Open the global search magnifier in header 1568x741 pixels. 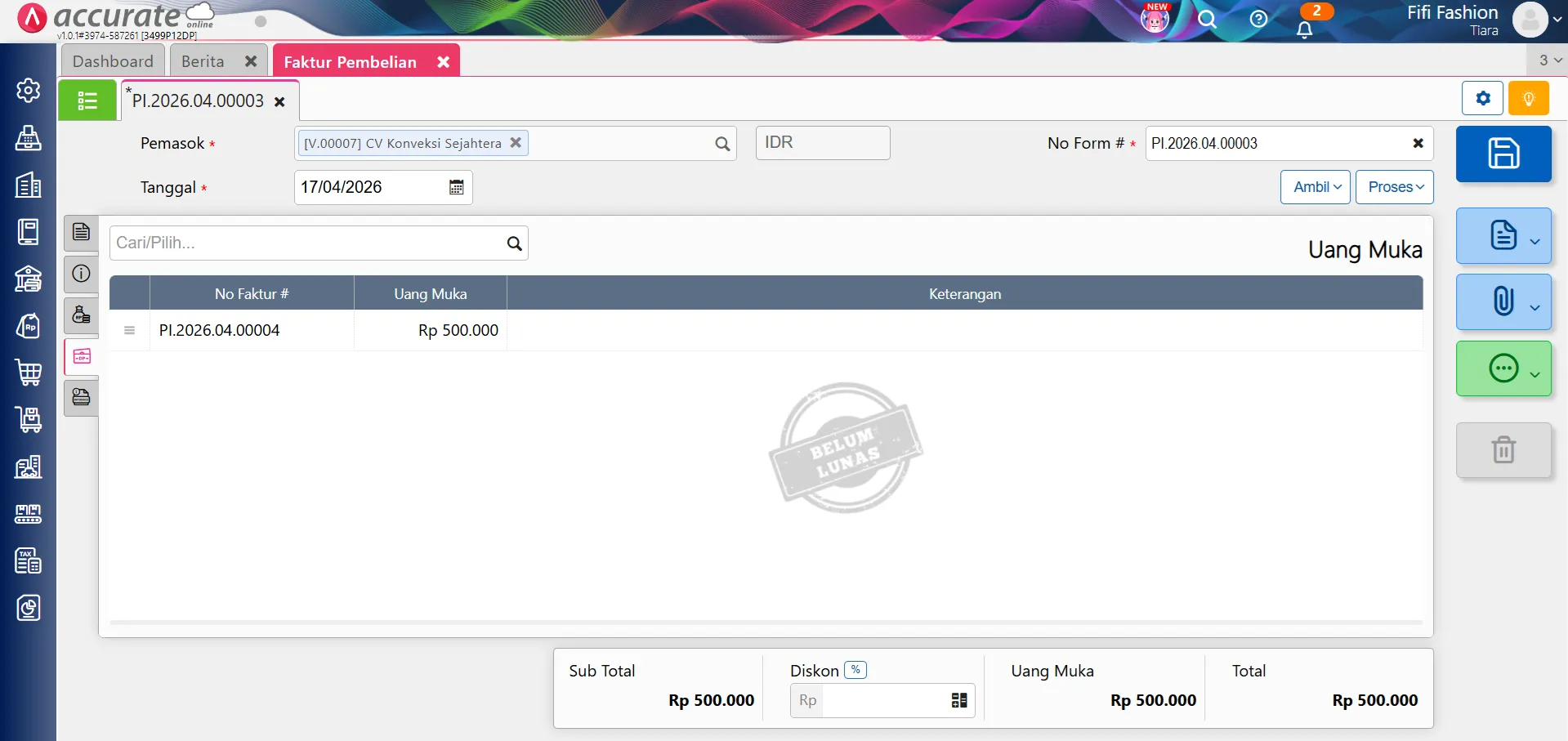coord(1207,20)
